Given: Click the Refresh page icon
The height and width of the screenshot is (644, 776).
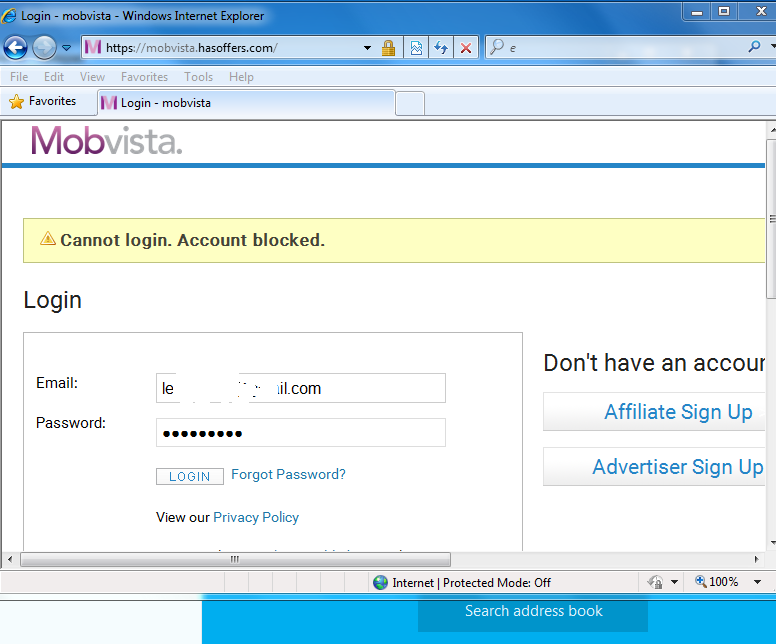Looking at the screenshot, I should 441,48.
